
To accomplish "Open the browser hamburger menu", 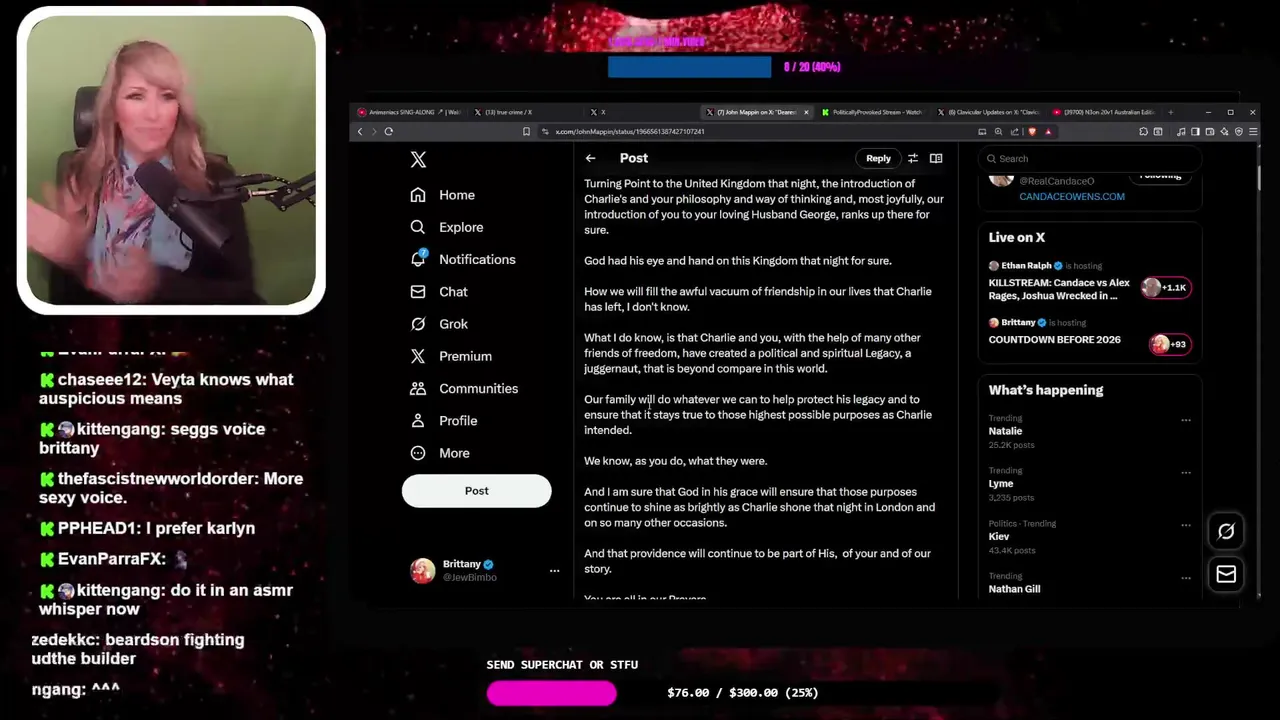I will click(x=1253, y=131).
